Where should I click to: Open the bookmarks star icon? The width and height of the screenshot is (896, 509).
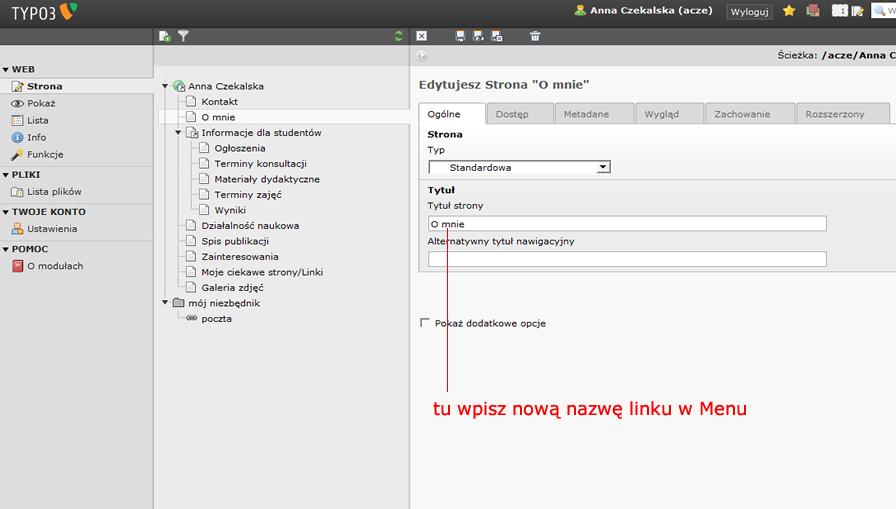click(x=789, y=10)
